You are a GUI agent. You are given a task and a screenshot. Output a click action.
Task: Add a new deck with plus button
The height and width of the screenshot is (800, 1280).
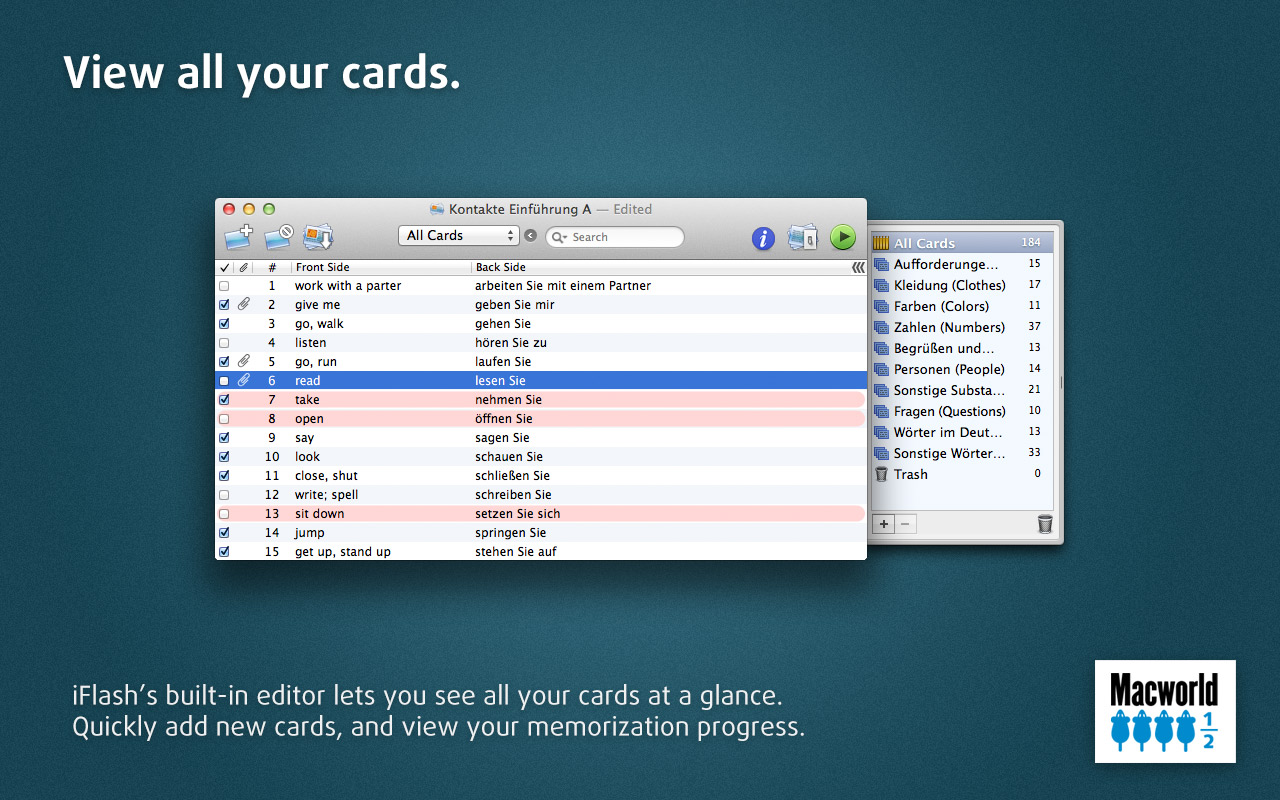coord(884,524)
